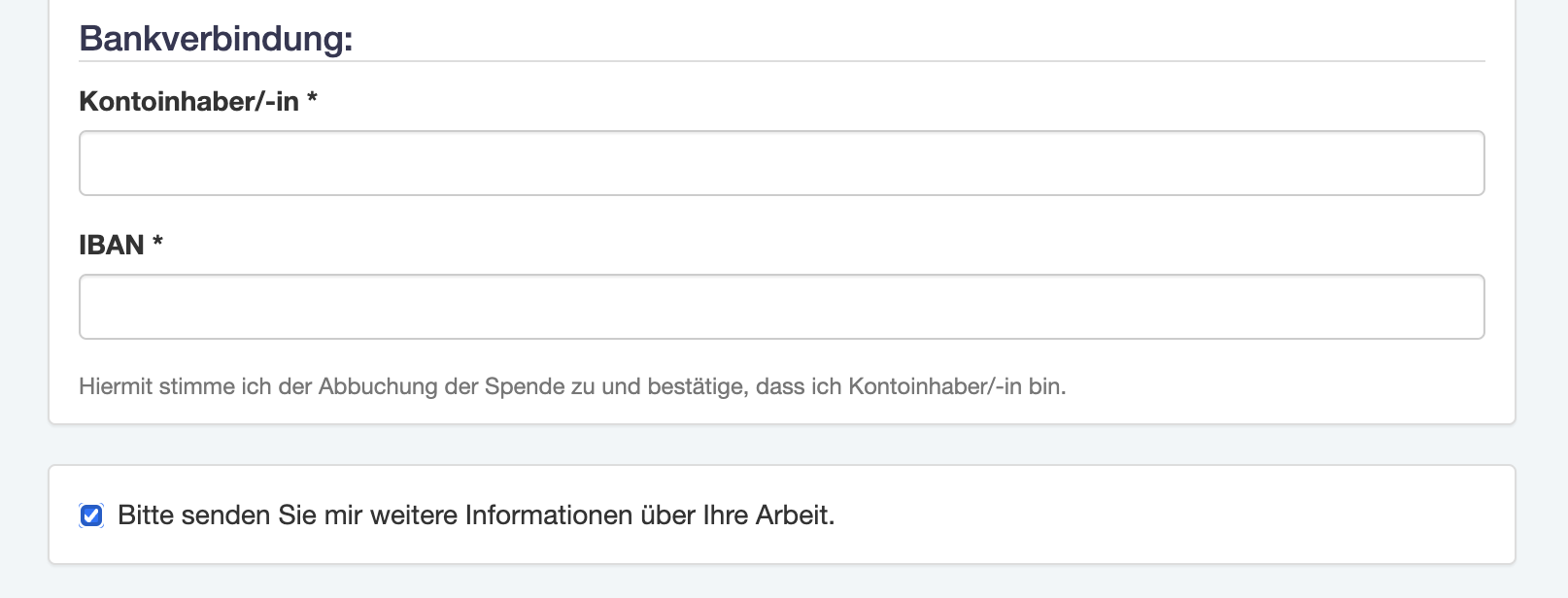
Task: Click the asterisk next to Kontoinhaber/-in
Action: [314, 100]
